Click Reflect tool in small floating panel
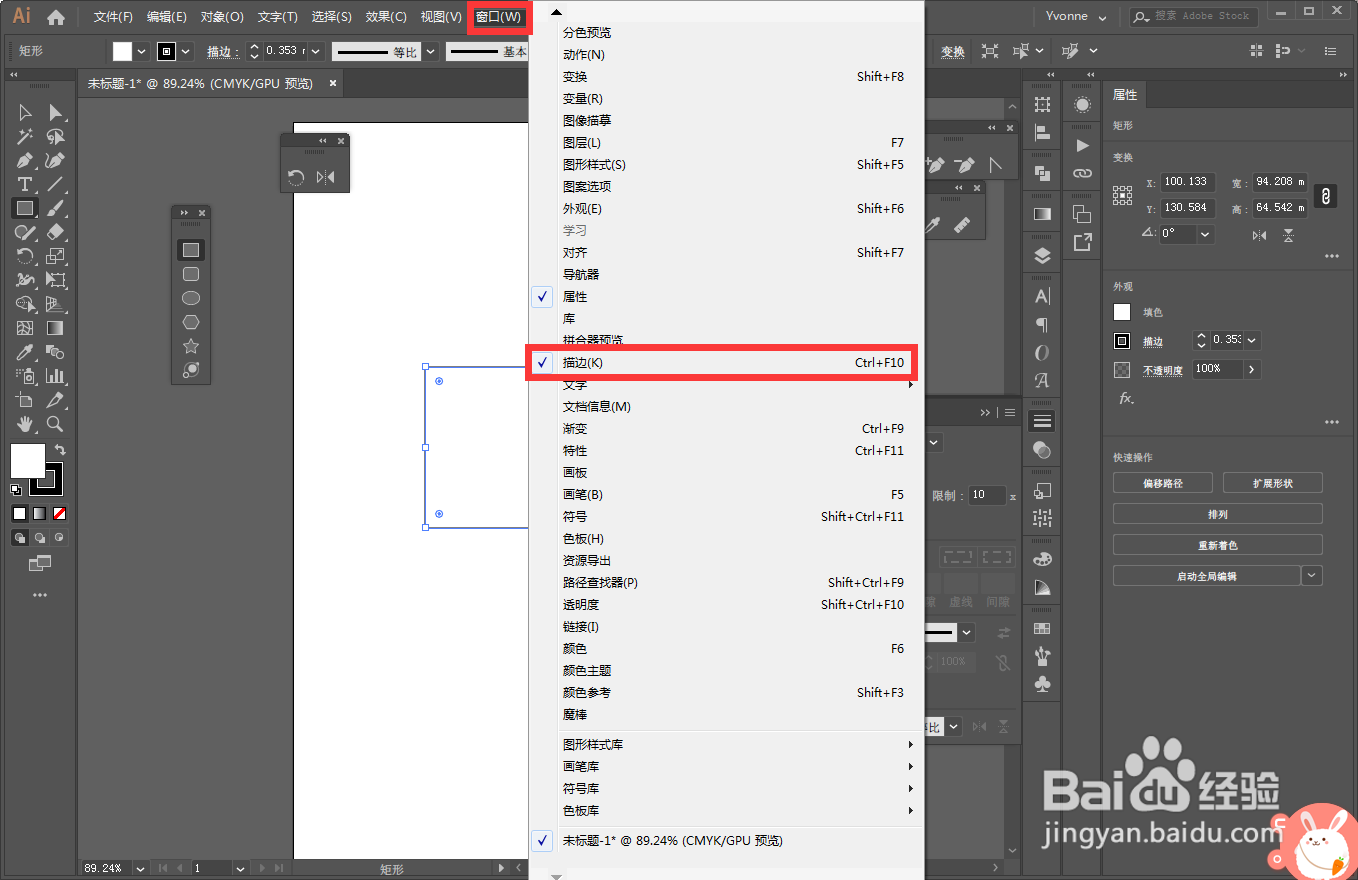This screenshot has width=1358, height=880. (x=325, y=177)
